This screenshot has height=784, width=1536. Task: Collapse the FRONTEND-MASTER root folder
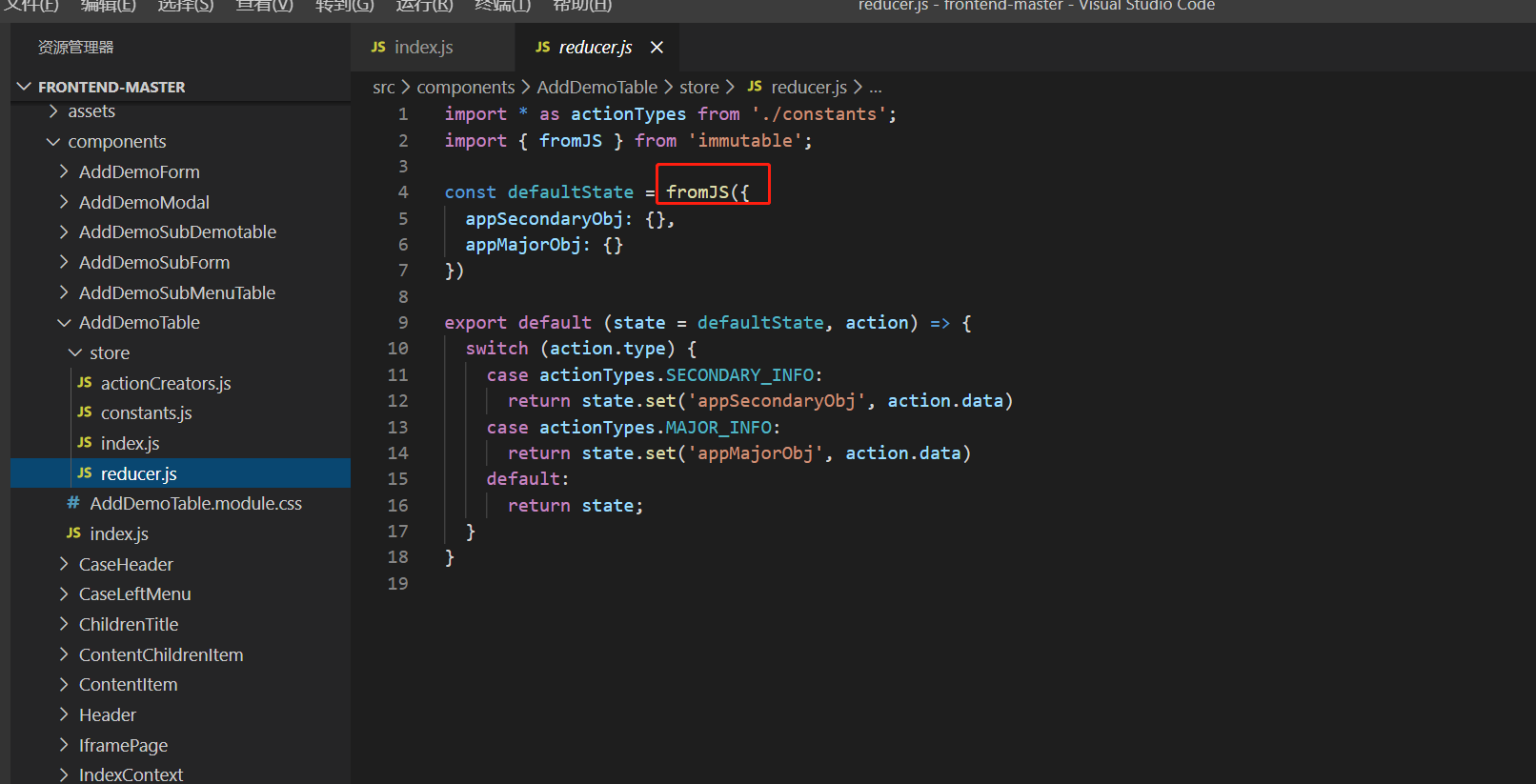coord(24,87)
